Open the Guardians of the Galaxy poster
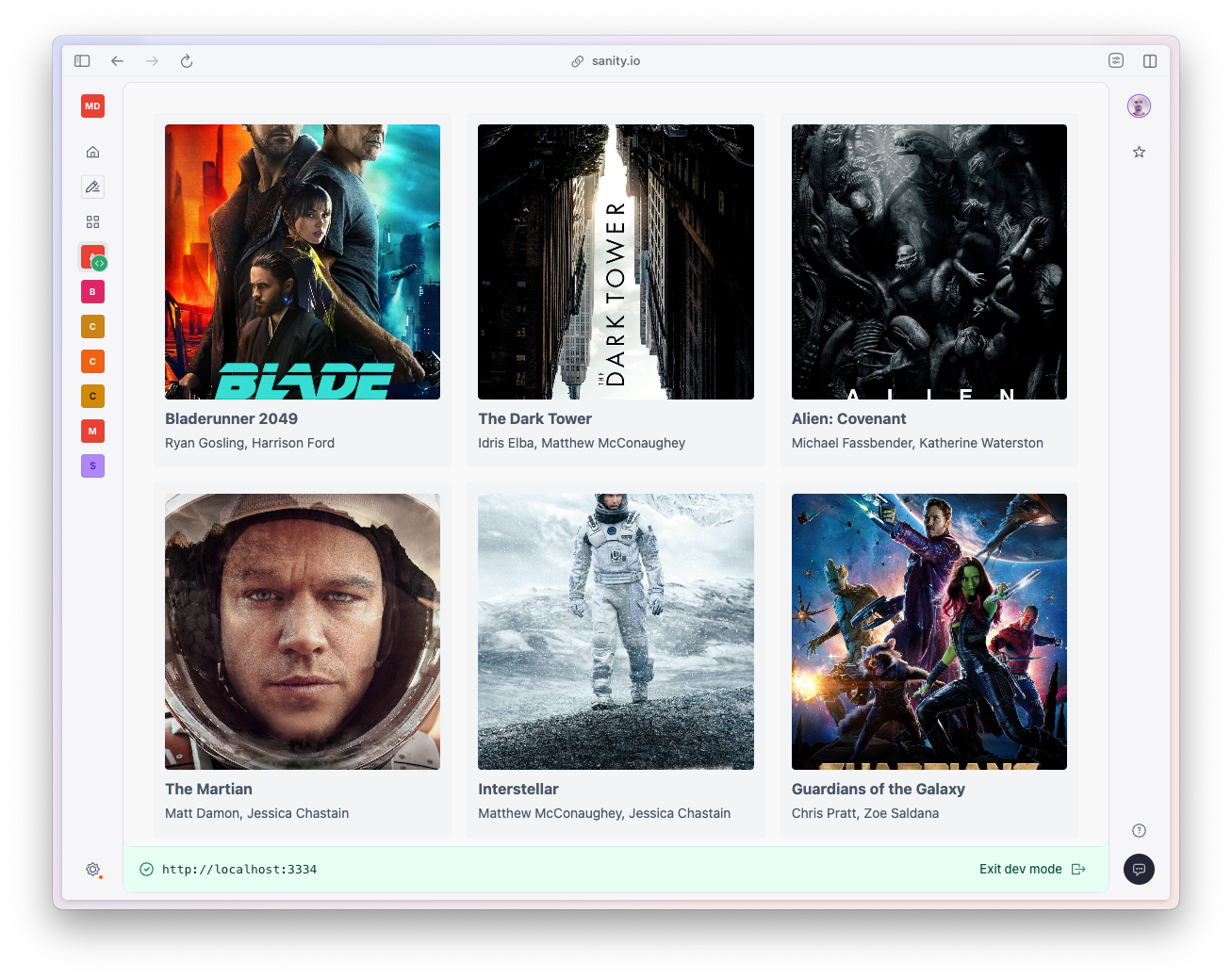 pos(929,631)
